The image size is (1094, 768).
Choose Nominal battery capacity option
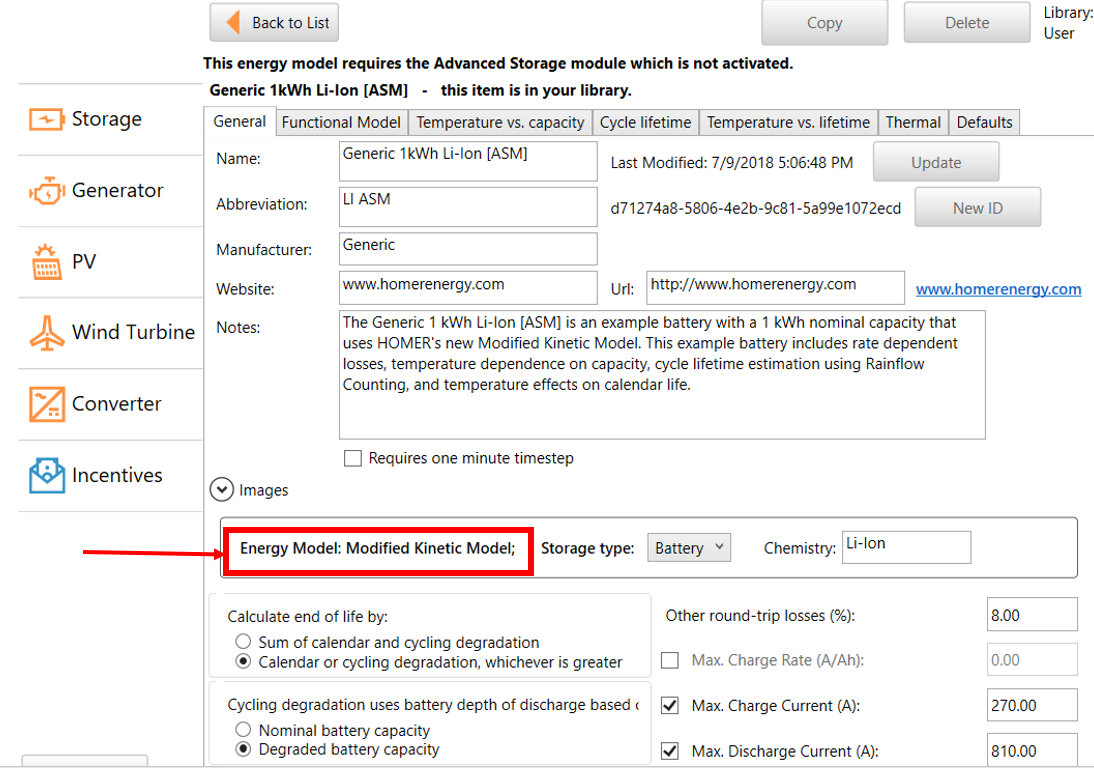[x=243, y=730]
